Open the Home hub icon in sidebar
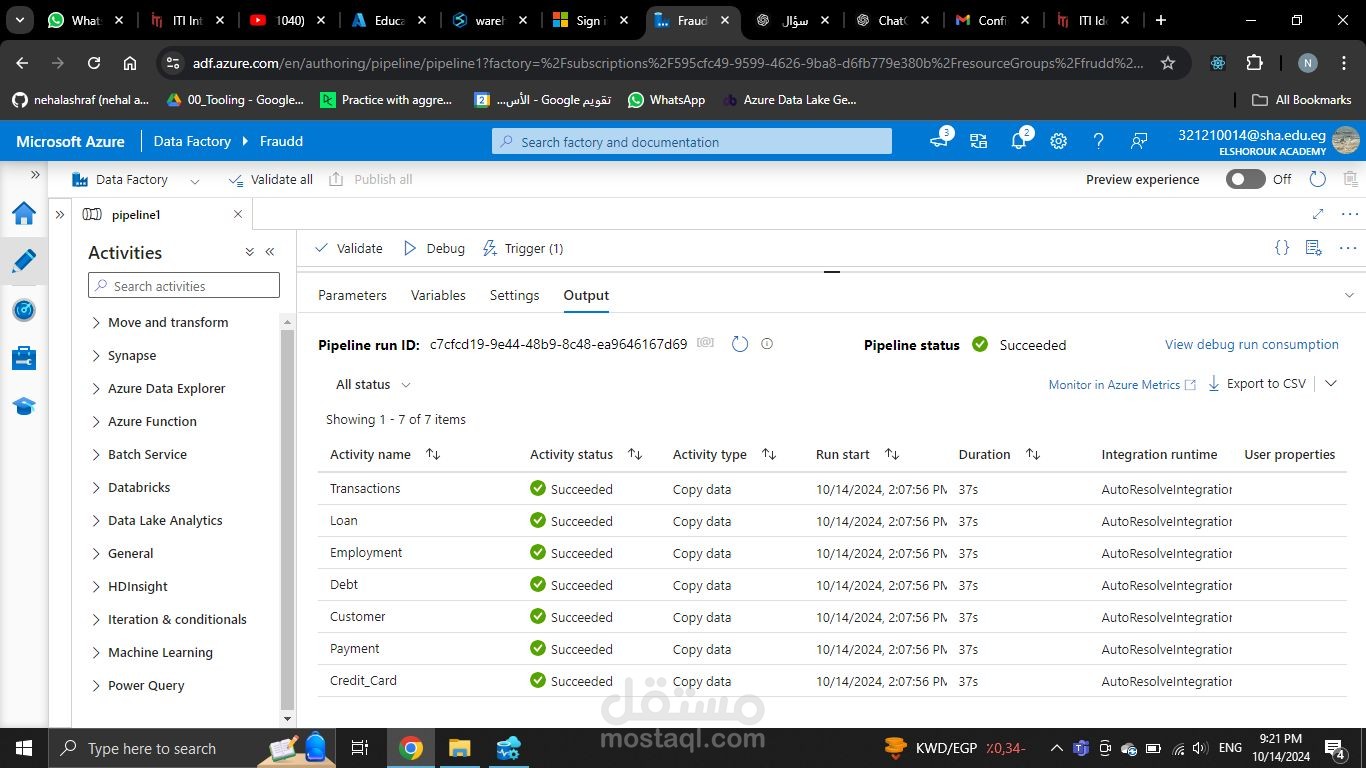Image resolution: width=1366 pixels, height=768 pixels. pyautogui.click(x=24, y=214)
